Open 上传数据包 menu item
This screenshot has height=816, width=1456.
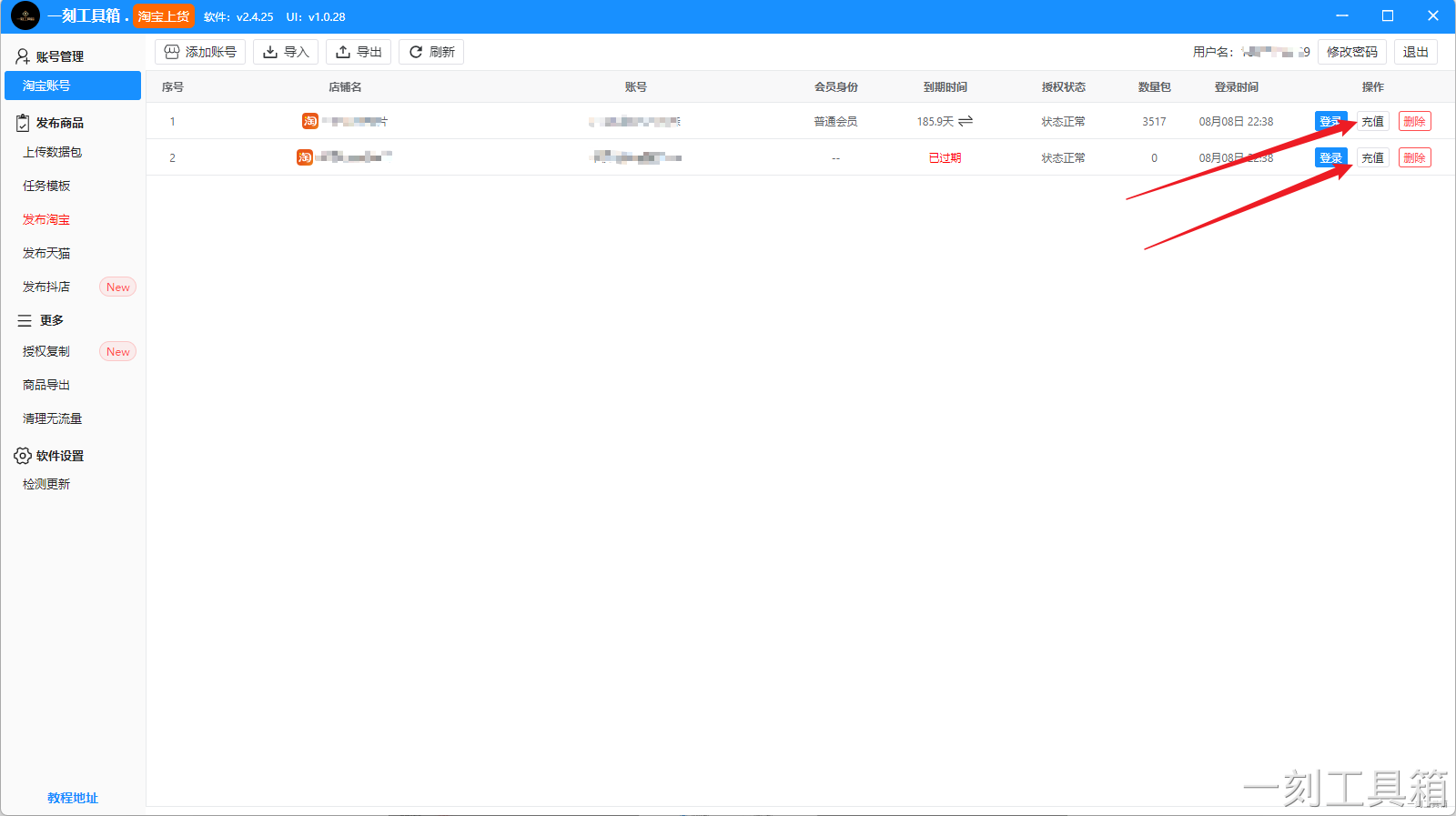point(53,152)
